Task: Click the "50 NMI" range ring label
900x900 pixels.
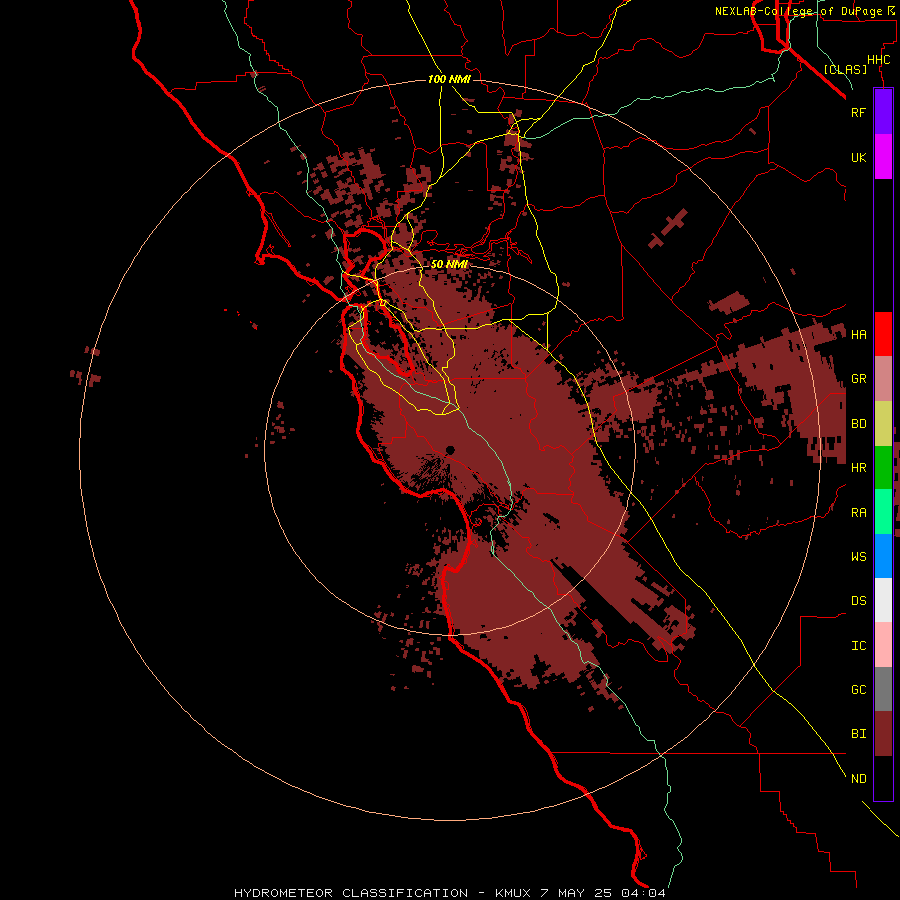Action: [449, 264]
